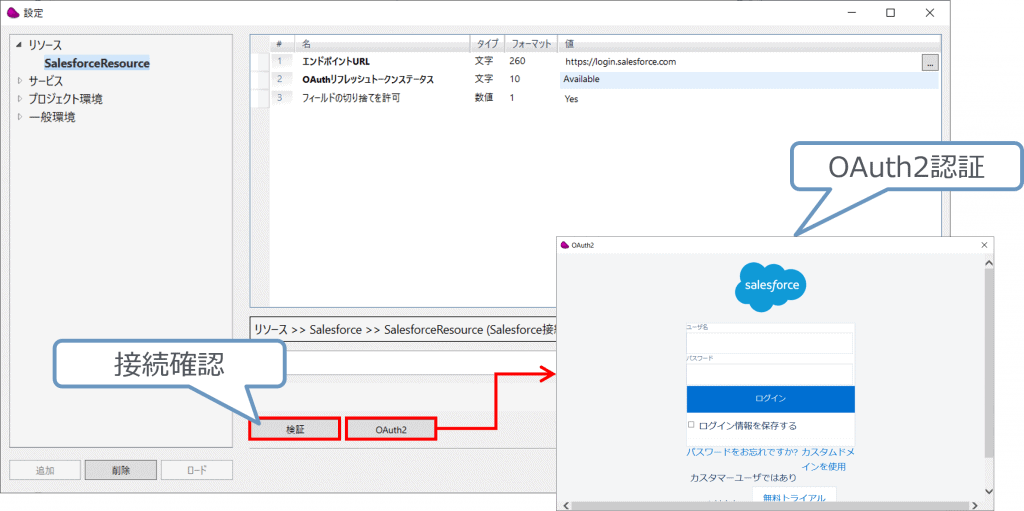Check the ログイン情報を保存する checkbox

(691, 425)
